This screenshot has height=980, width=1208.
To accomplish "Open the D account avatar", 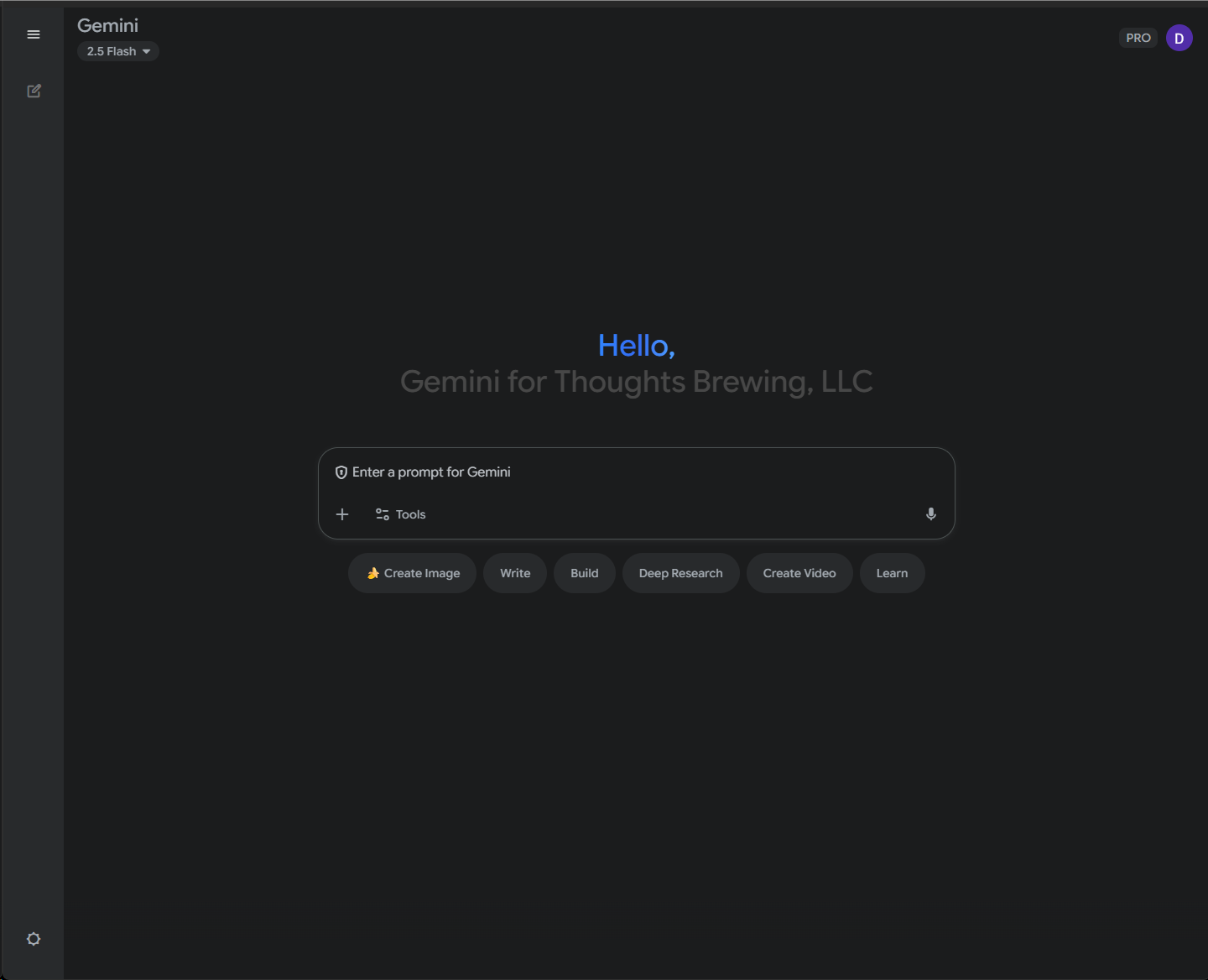I will (x=1179, y=38).
